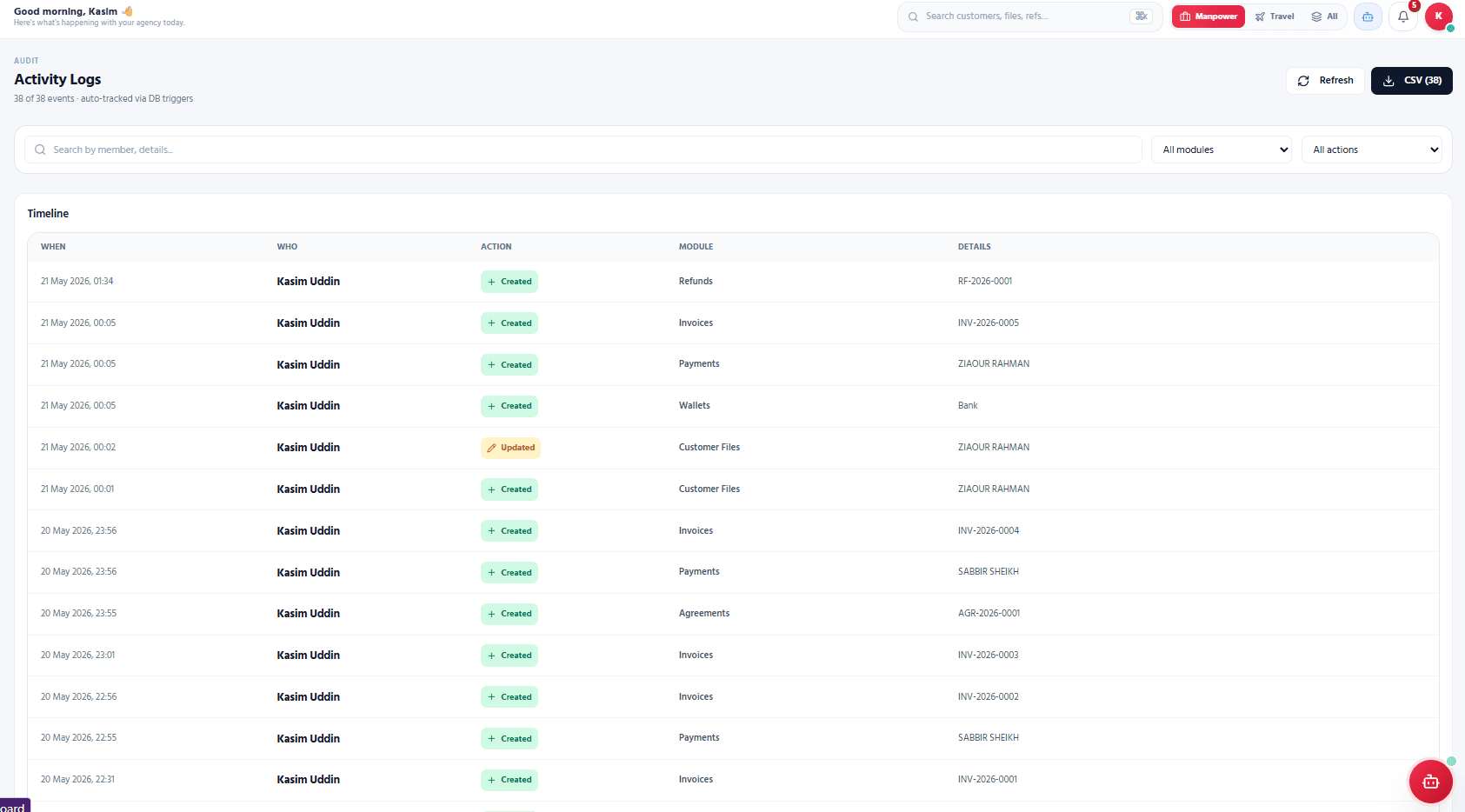Open the AI assistant robot icon in header

(1368, 17)
